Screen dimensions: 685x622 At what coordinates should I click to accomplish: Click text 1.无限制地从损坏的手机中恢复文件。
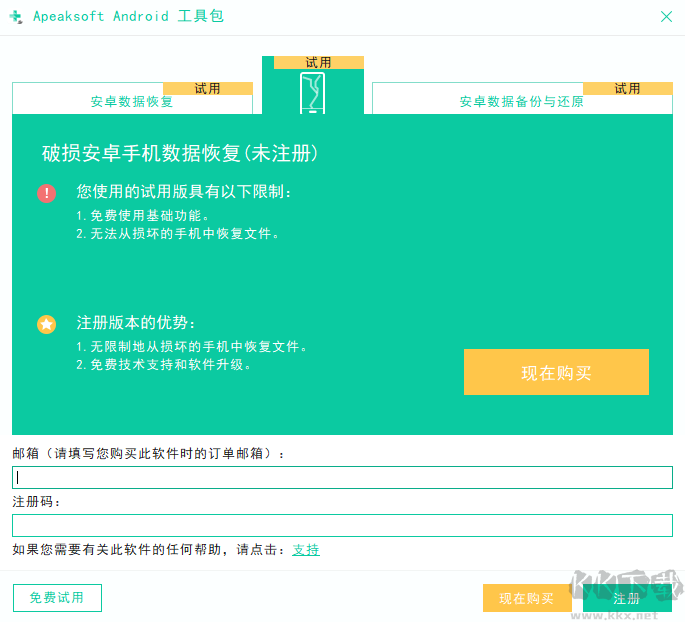(191, 347)
